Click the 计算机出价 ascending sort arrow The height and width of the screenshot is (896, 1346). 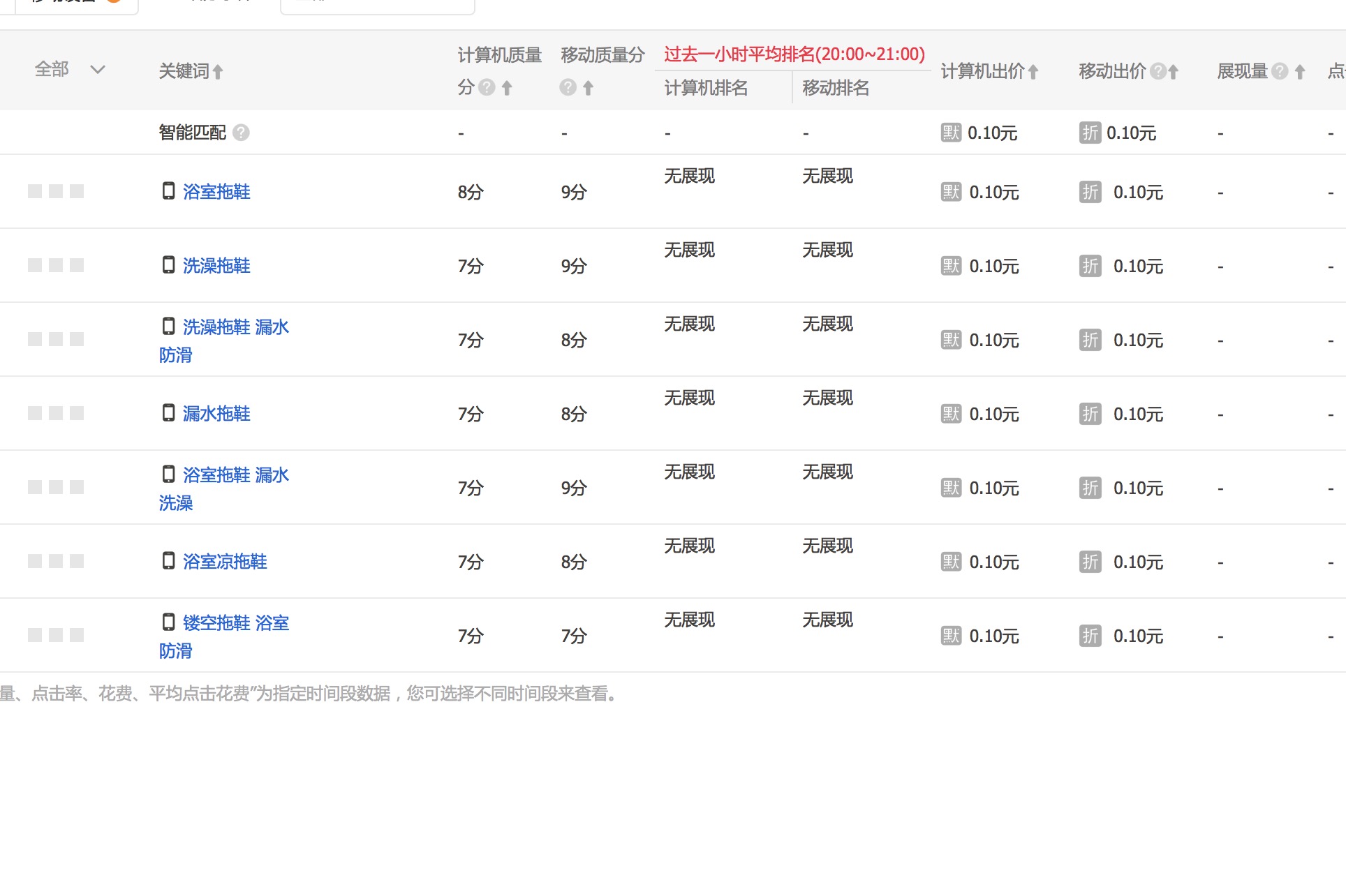click(1034, 70)
